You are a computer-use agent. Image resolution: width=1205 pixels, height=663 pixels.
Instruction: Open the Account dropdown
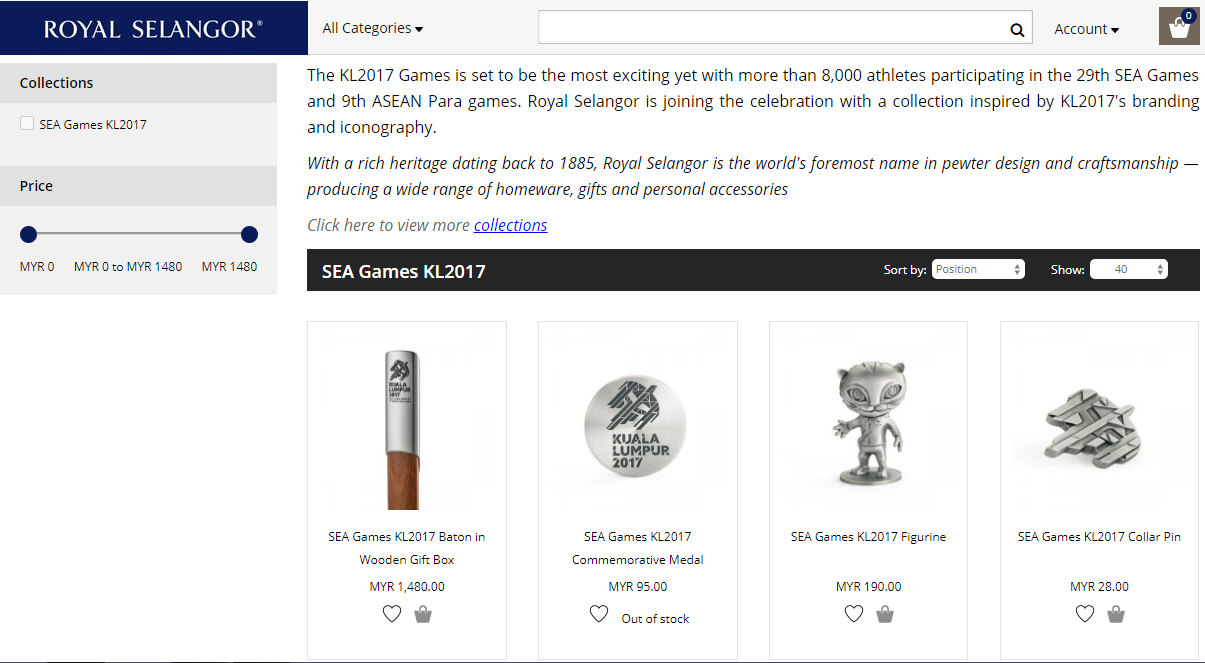(1086, 29)
